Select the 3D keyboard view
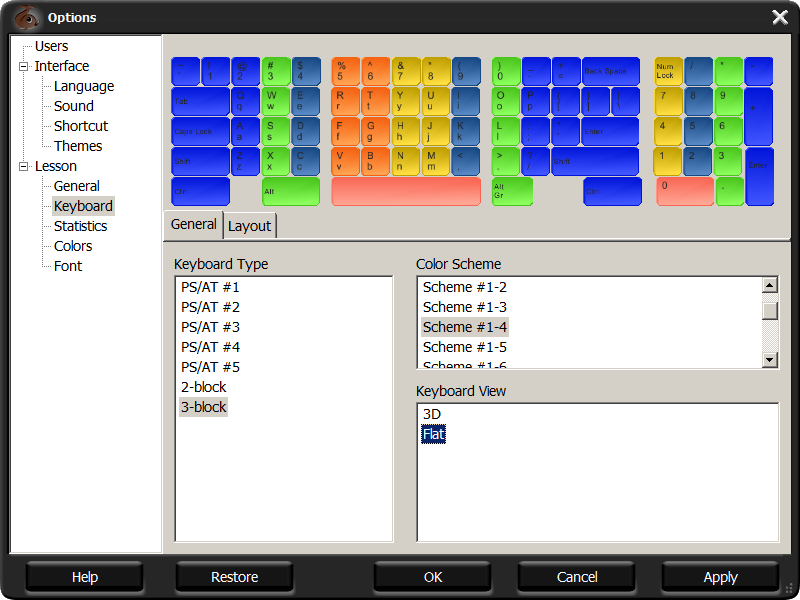800x600 pixels. 432,414
